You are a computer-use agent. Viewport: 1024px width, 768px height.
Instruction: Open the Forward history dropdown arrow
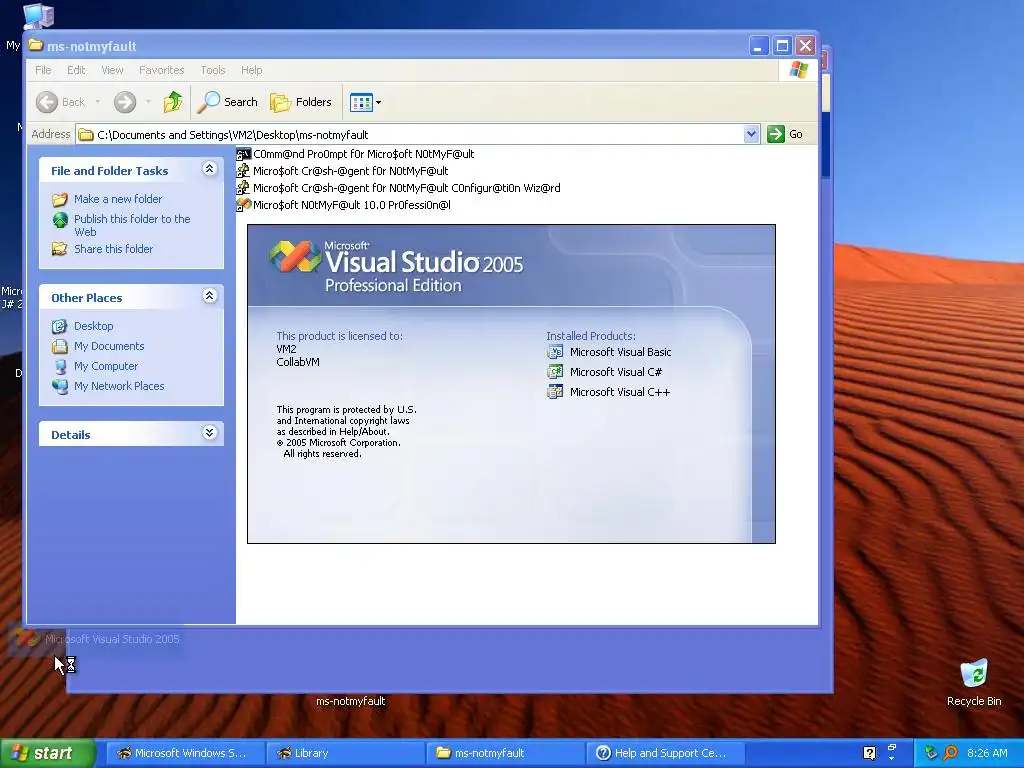[x=148, y=102]
